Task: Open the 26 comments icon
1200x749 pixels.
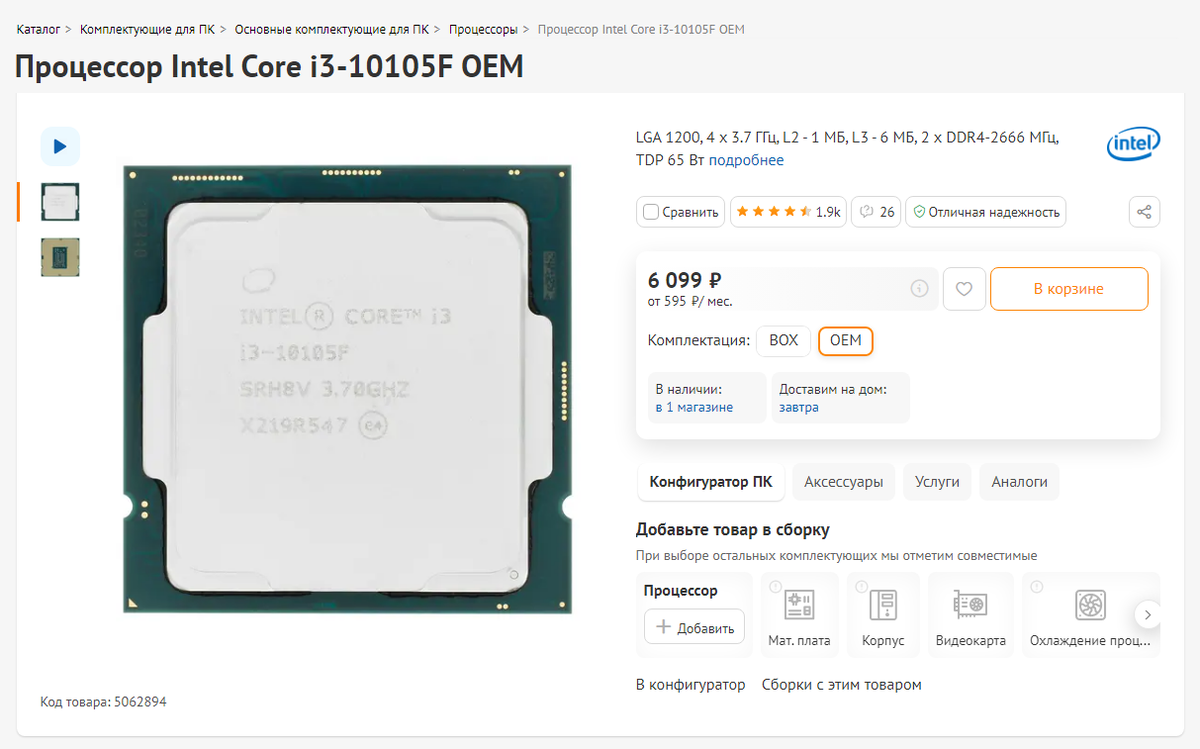Action: coord(876,212)
